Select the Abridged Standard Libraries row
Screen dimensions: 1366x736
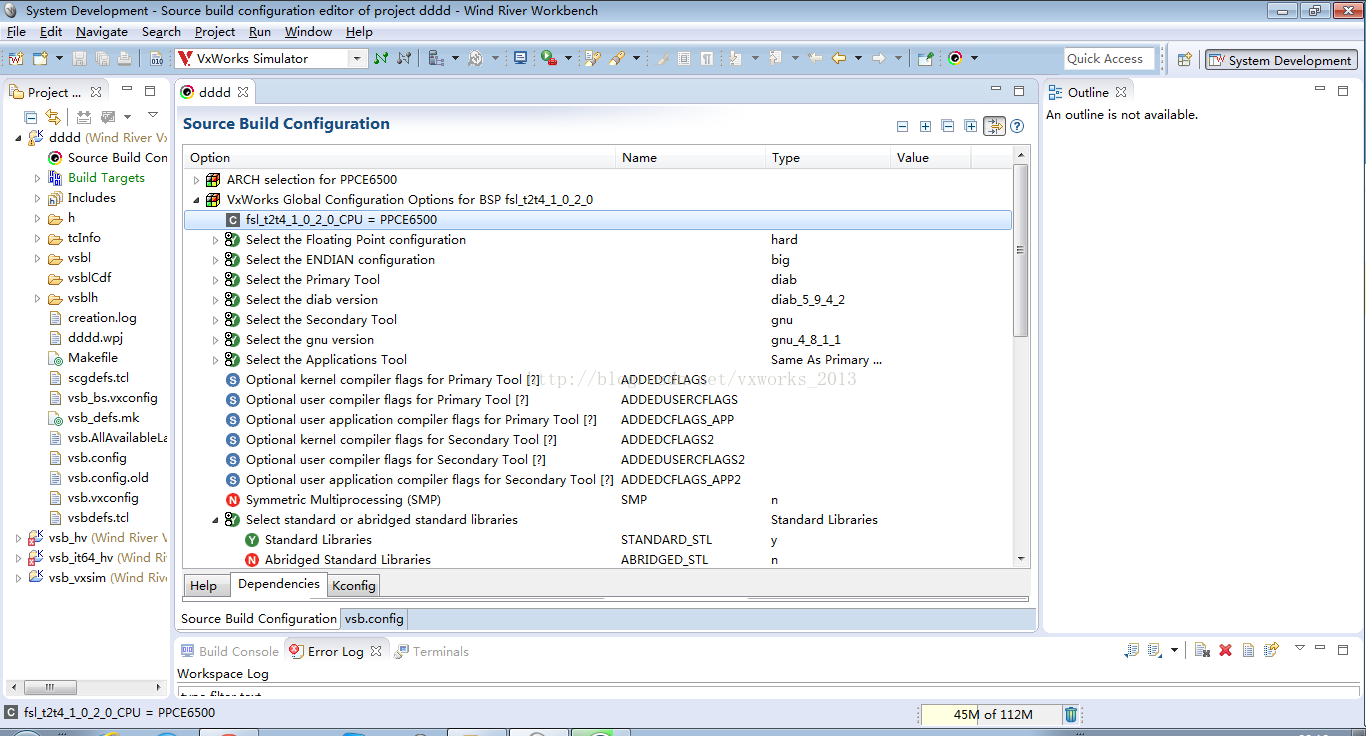tap(597, 560)
